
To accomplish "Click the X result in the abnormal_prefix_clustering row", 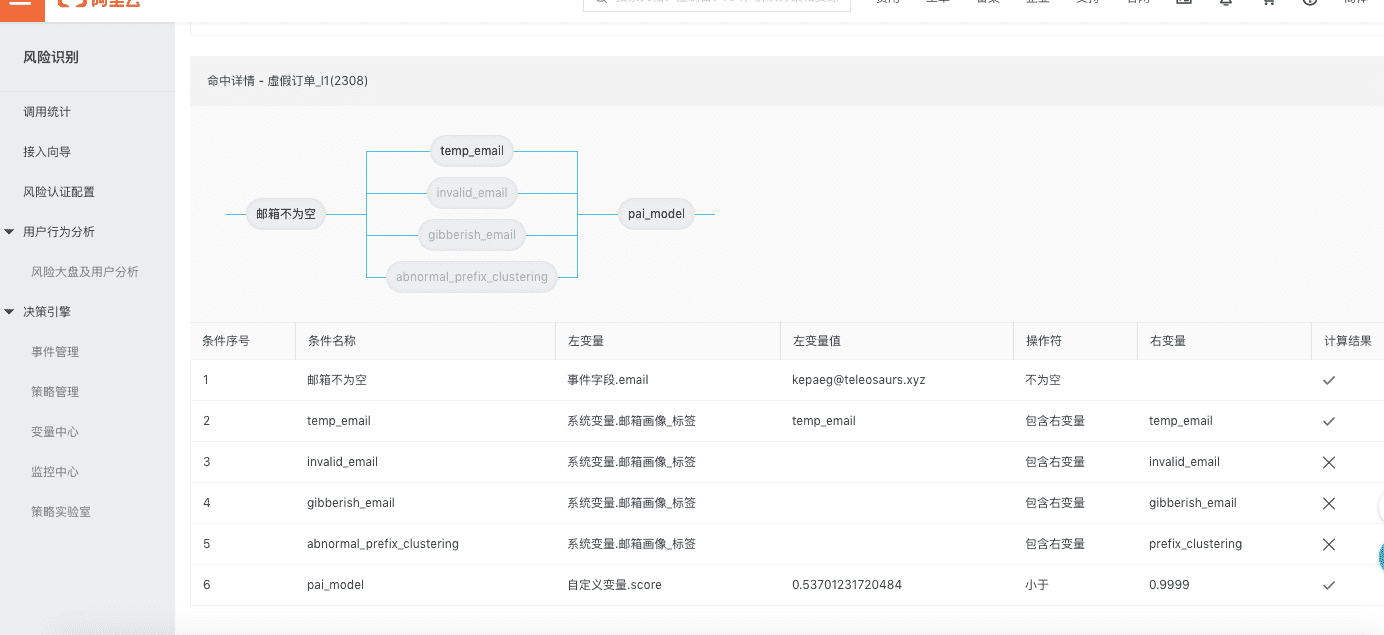I will [1328, 544].
